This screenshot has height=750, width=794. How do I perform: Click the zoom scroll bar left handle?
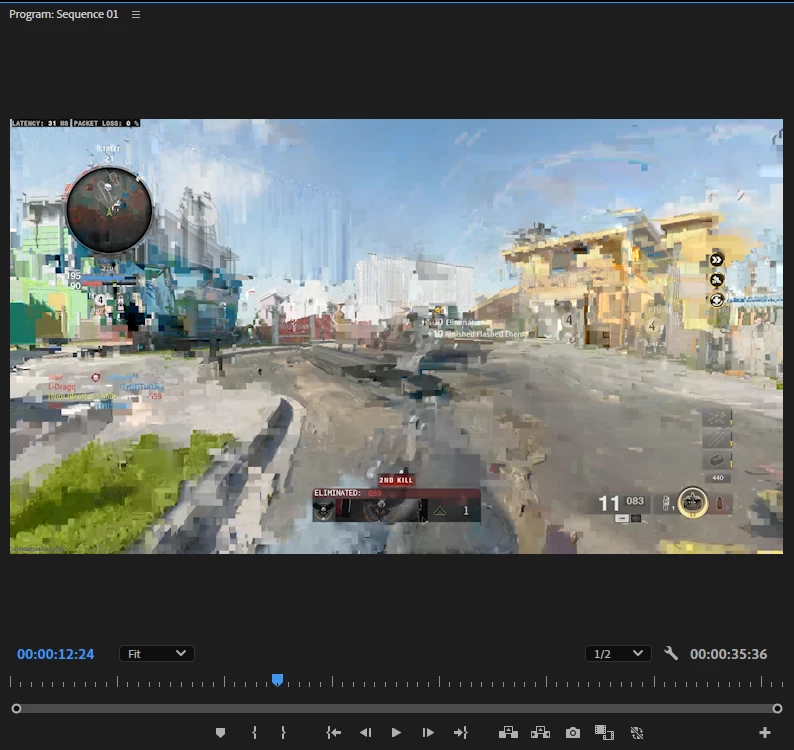point(16,708)
